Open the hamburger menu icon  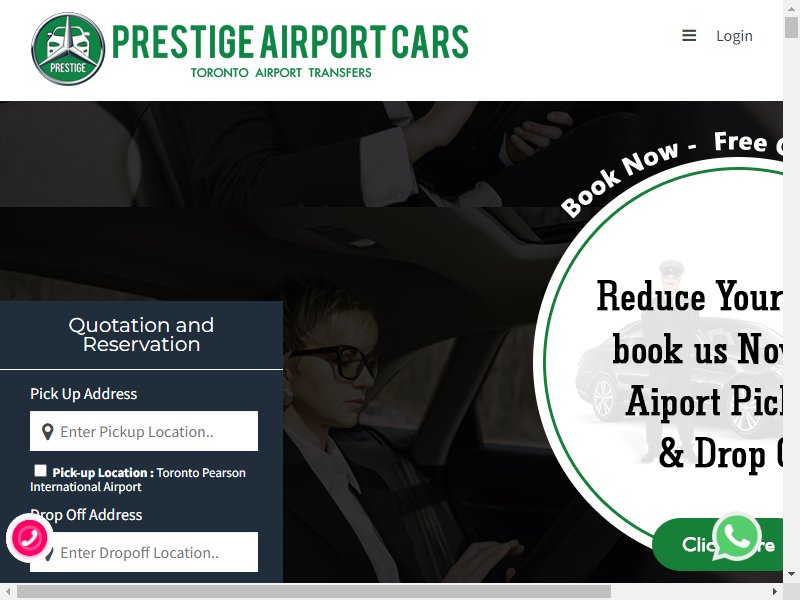tap(689, 36)
